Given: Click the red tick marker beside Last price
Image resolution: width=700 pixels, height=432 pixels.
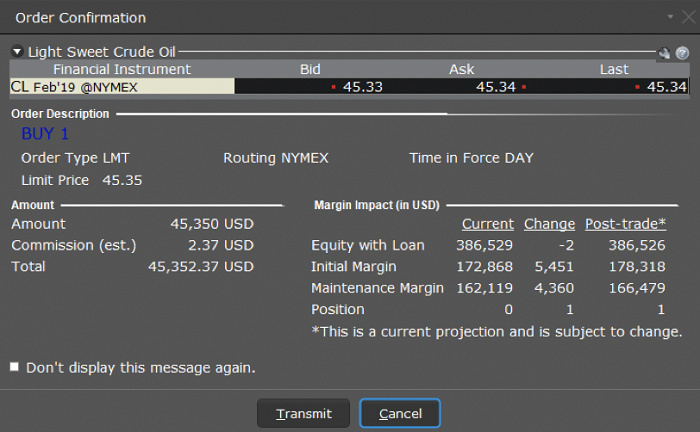Looking at the screenshot, I should (x=637, y=87).
